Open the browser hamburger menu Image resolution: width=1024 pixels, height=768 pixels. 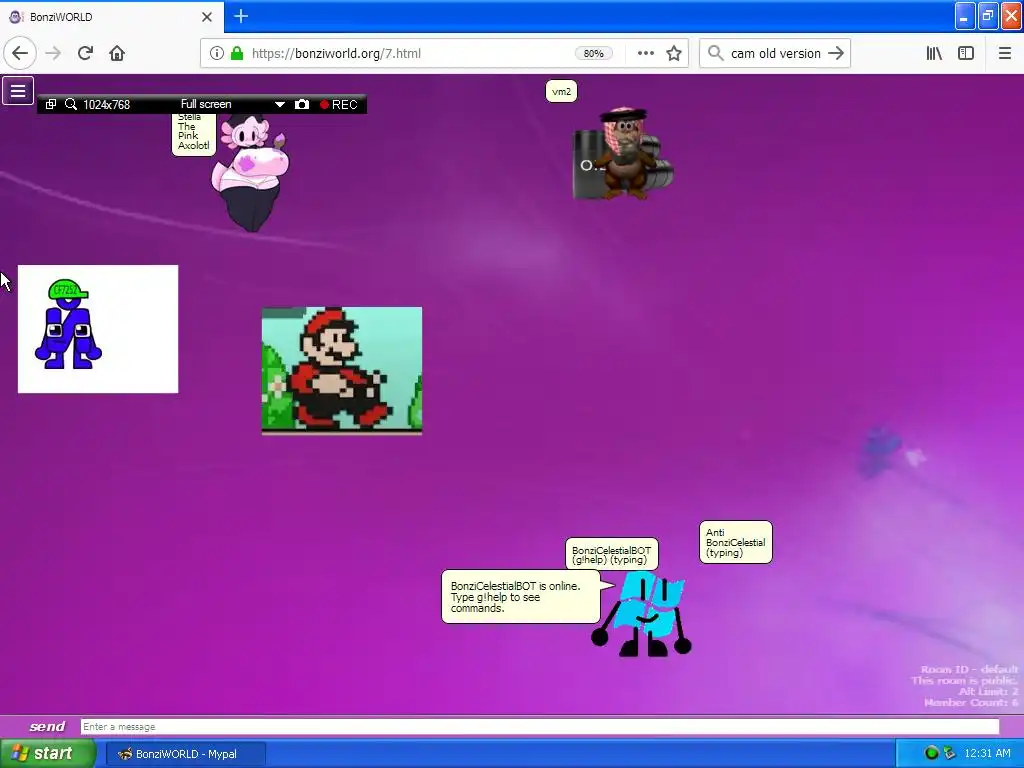1004,54
